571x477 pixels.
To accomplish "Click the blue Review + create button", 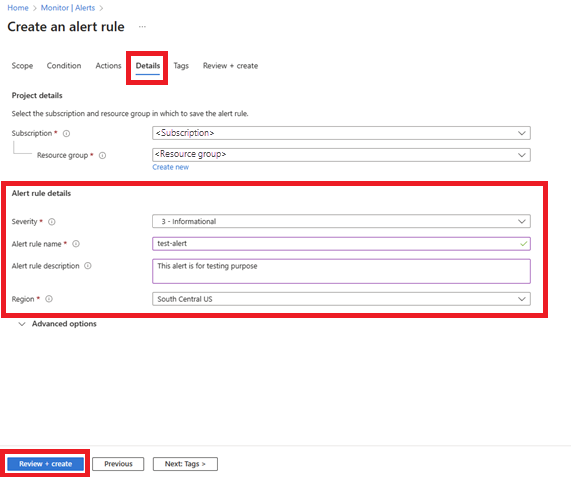I will (x=46, y=464).
